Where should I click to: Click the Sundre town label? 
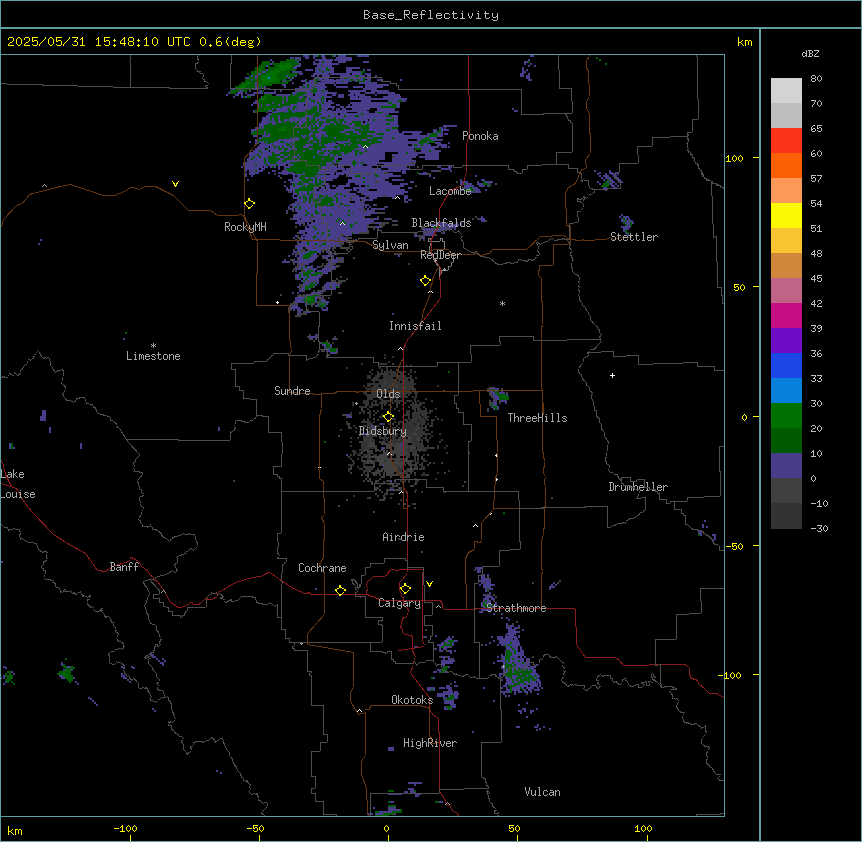[292, 391]
